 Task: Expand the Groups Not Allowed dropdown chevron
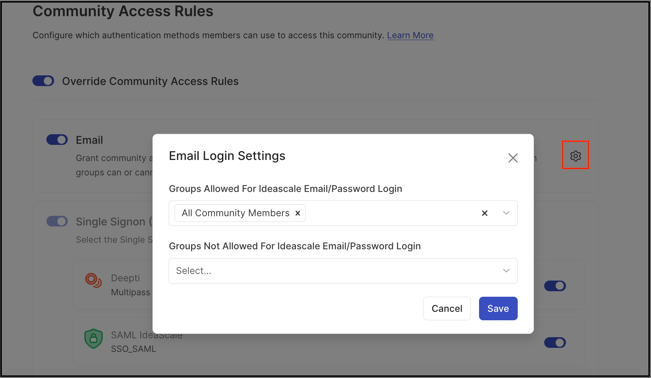coord(506,270)
